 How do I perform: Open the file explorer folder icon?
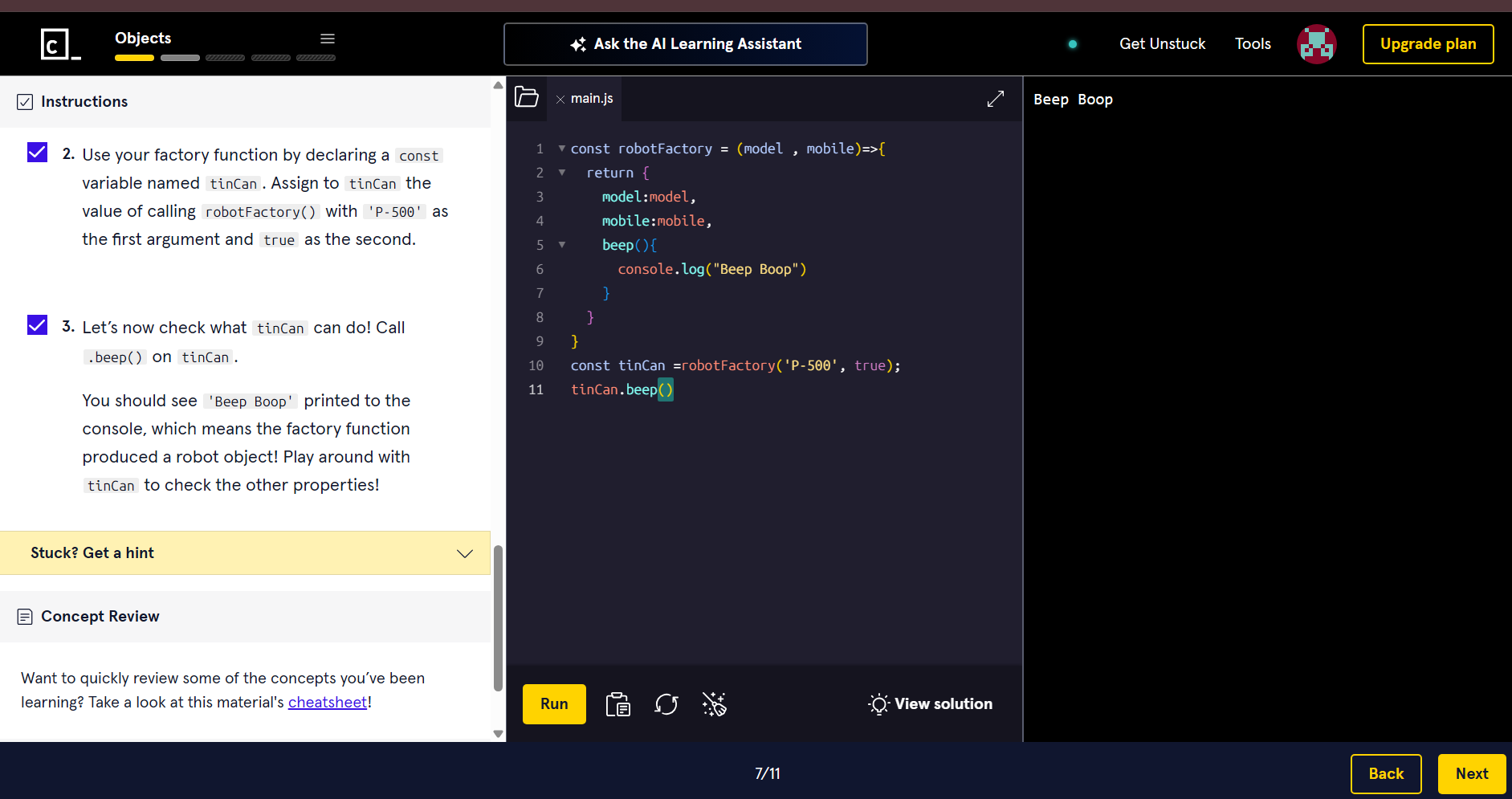(x=527, y=97)
